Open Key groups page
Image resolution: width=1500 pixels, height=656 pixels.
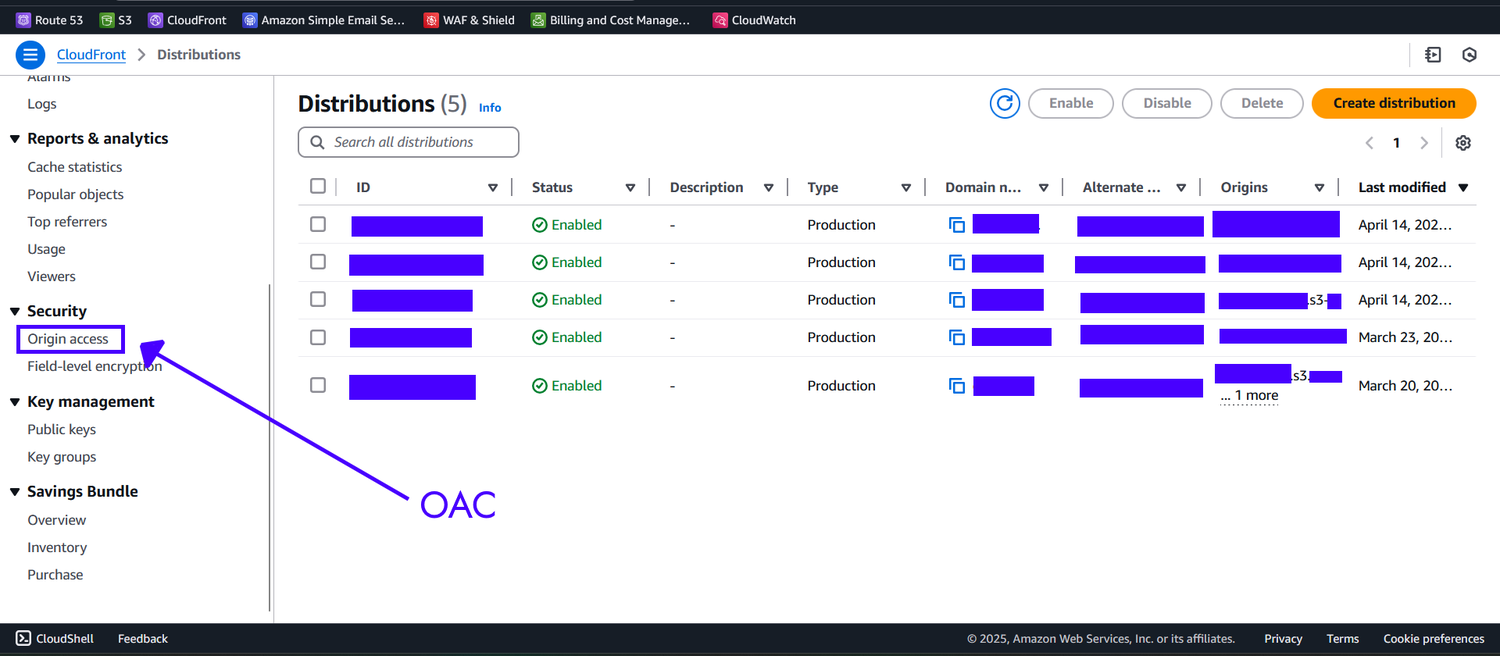(62, 457)
